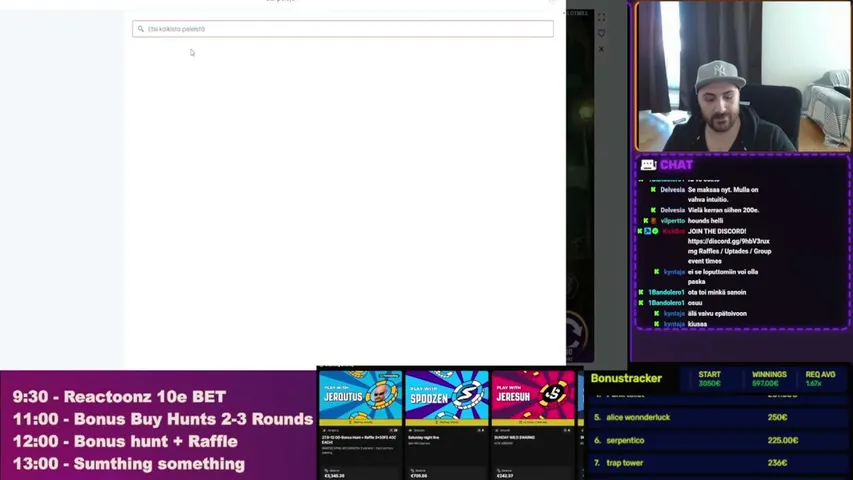Click the 'SUNDAY WILD SWARING' card title

coord(514,438)
